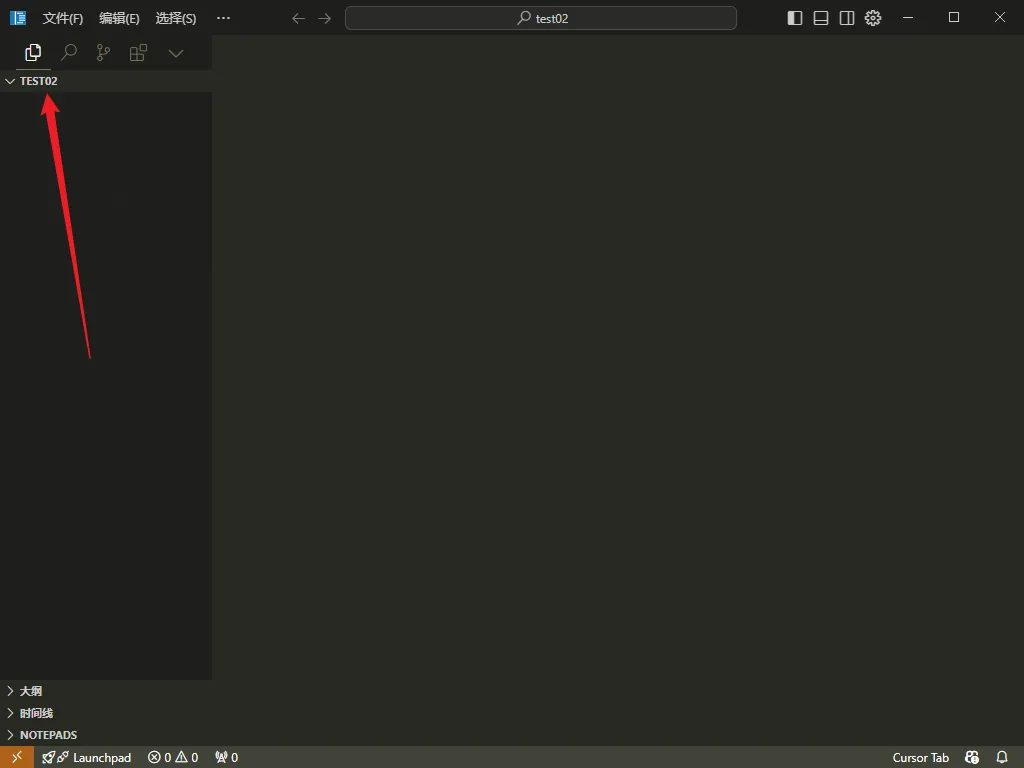Viewport: 1024px width, 768px height.
Task: Open the Source Control view icon
Action: click(103, 53)
